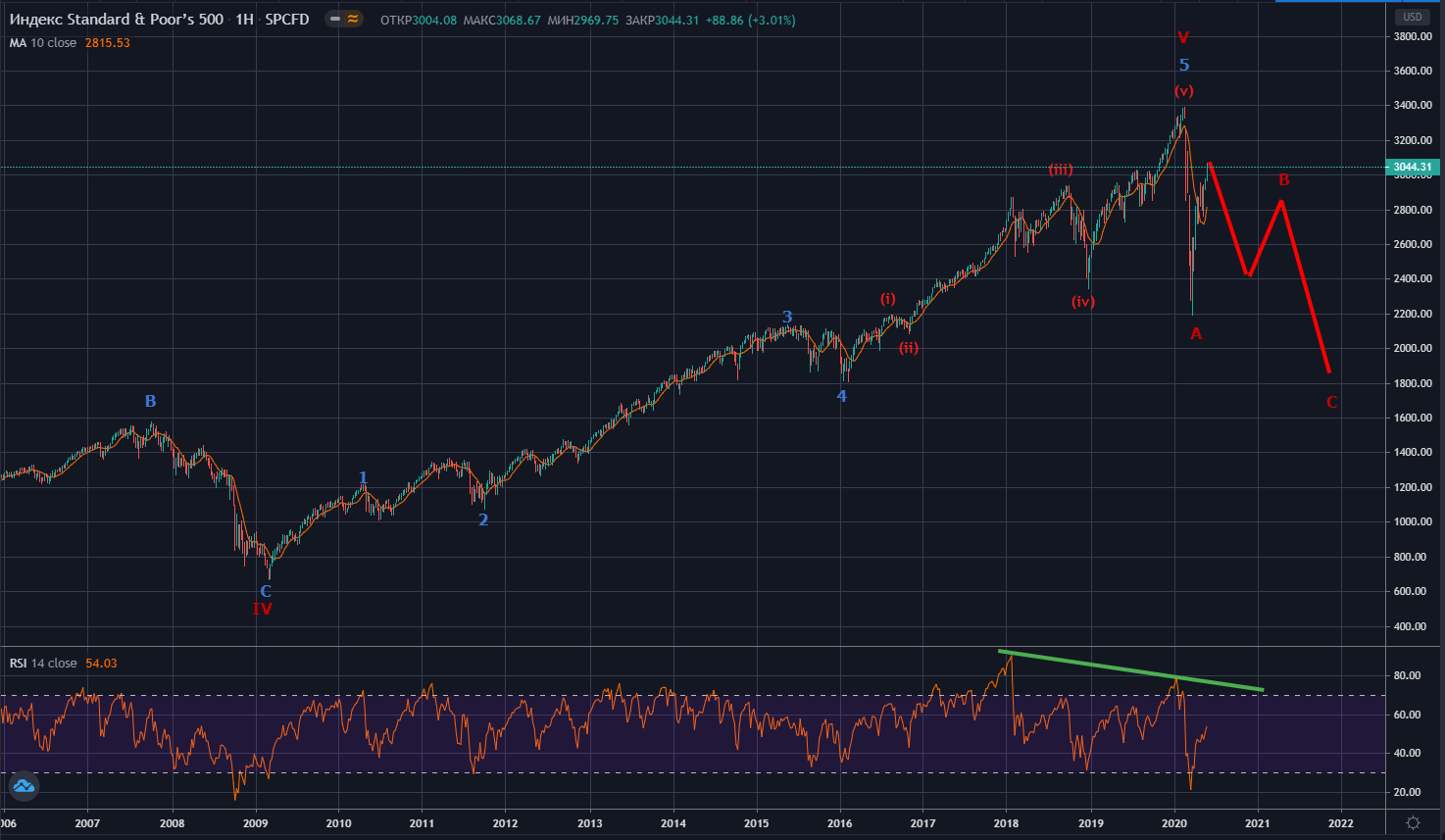Select the red wave label (iv)

point(1083,302)
